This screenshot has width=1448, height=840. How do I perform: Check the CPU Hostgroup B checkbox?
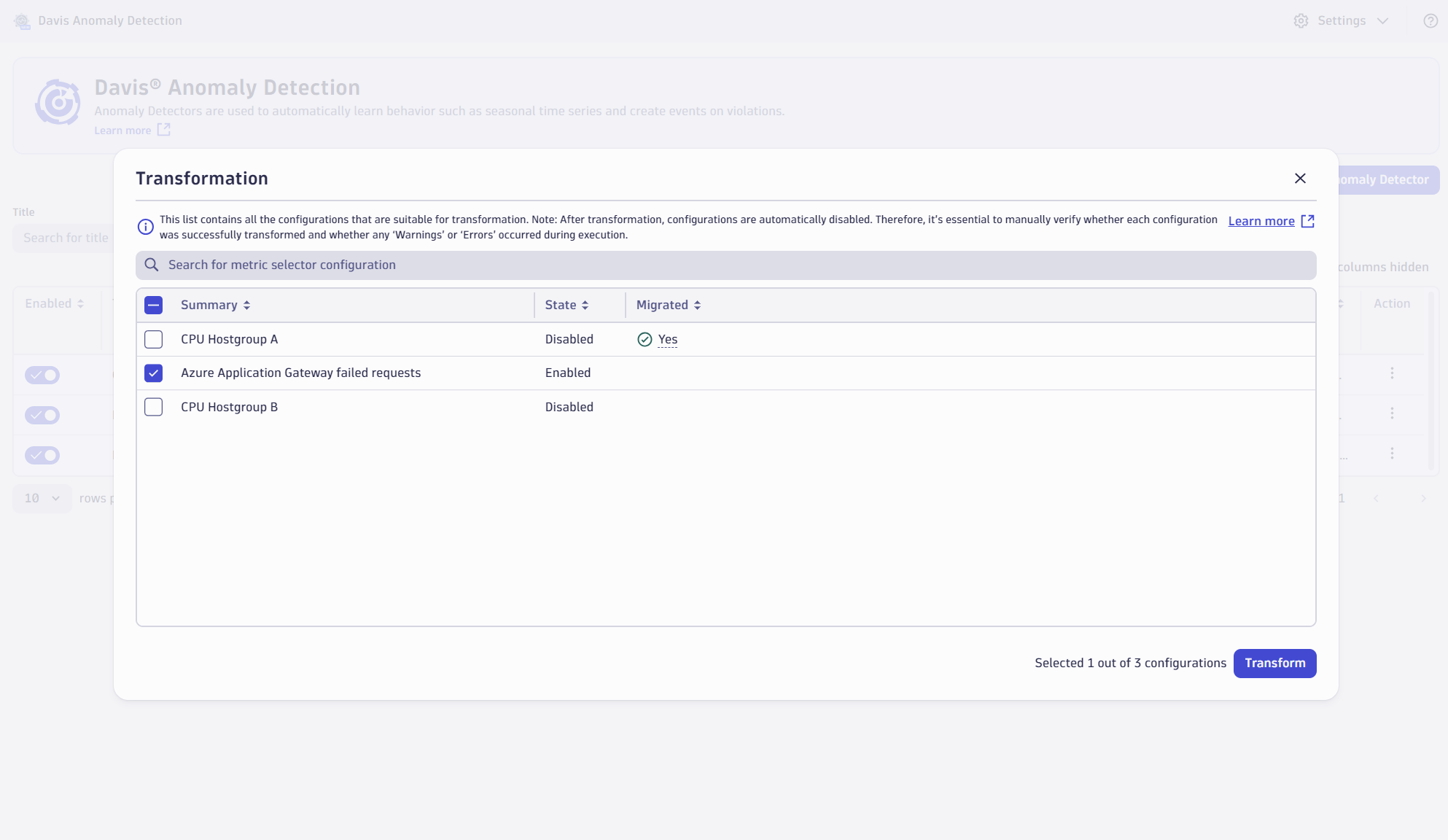[x=154, y=407]
